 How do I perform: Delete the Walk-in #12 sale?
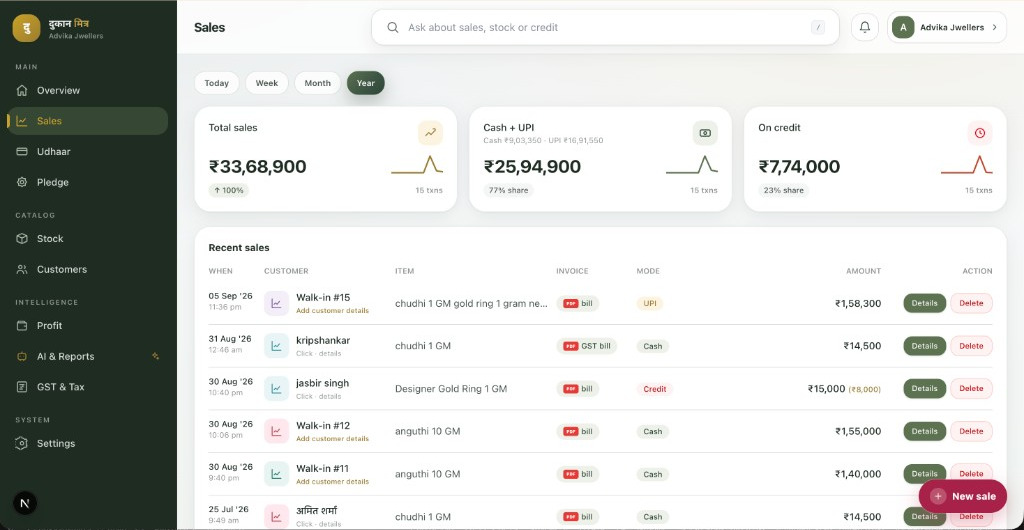click(x=971, y=431)
